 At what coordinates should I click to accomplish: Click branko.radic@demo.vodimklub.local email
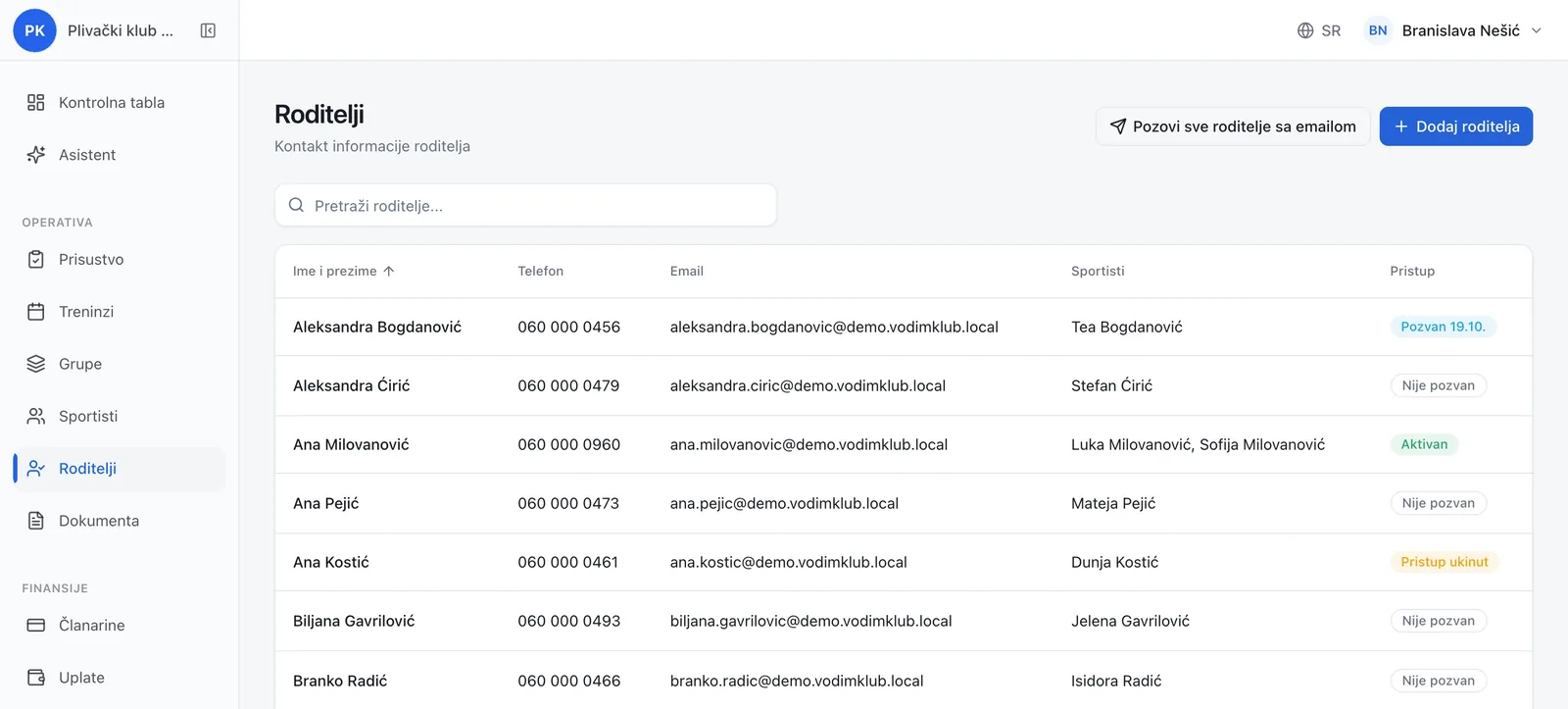(x=797, y=681)
